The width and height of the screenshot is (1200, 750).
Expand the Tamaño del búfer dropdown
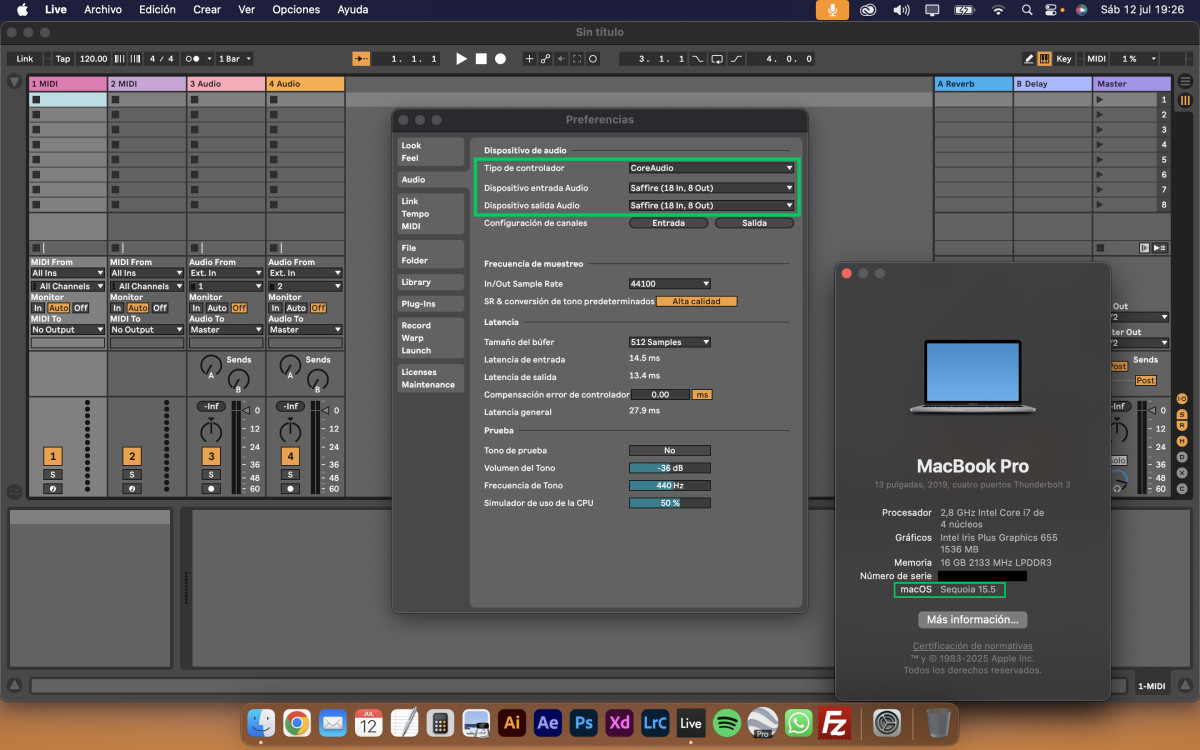pyautogui.click(x=669, y=342)
